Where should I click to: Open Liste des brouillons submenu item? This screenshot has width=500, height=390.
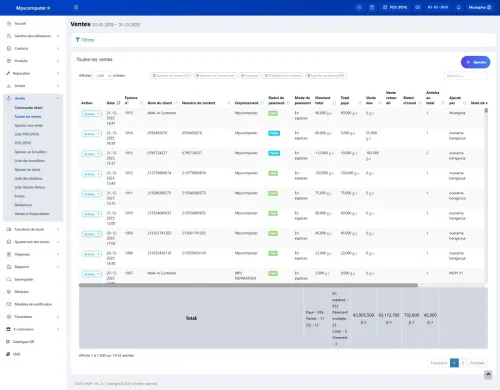point(30,161)
